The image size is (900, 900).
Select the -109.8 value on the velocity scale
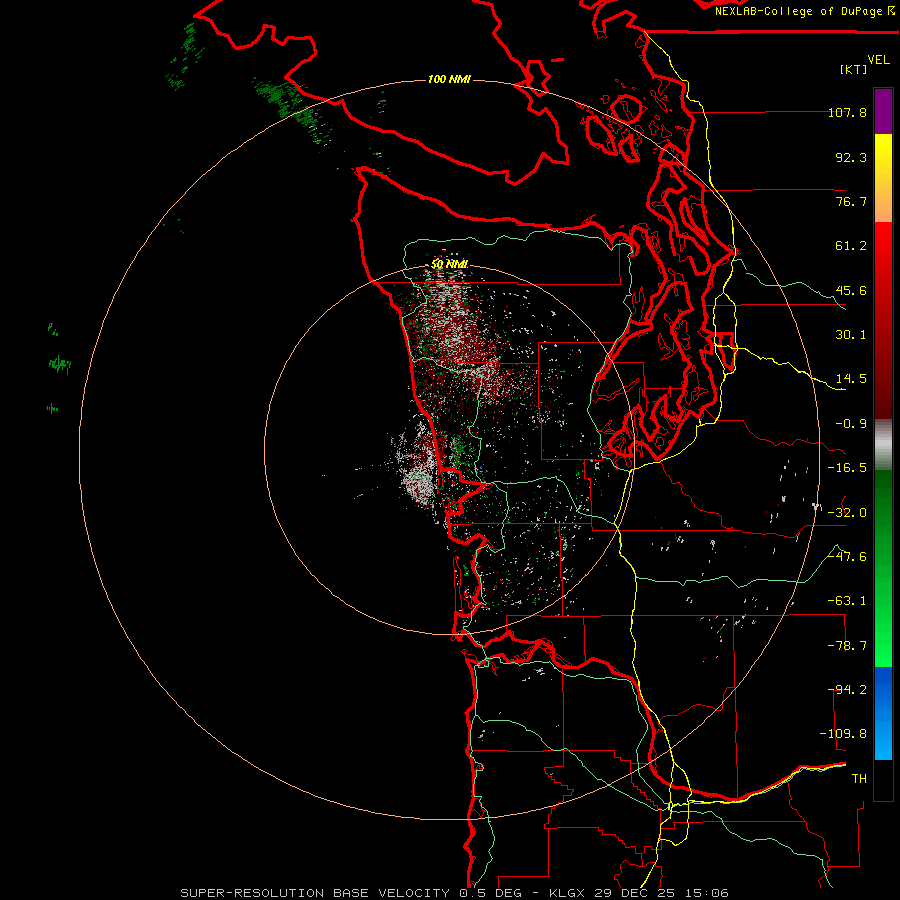[843, 734]
